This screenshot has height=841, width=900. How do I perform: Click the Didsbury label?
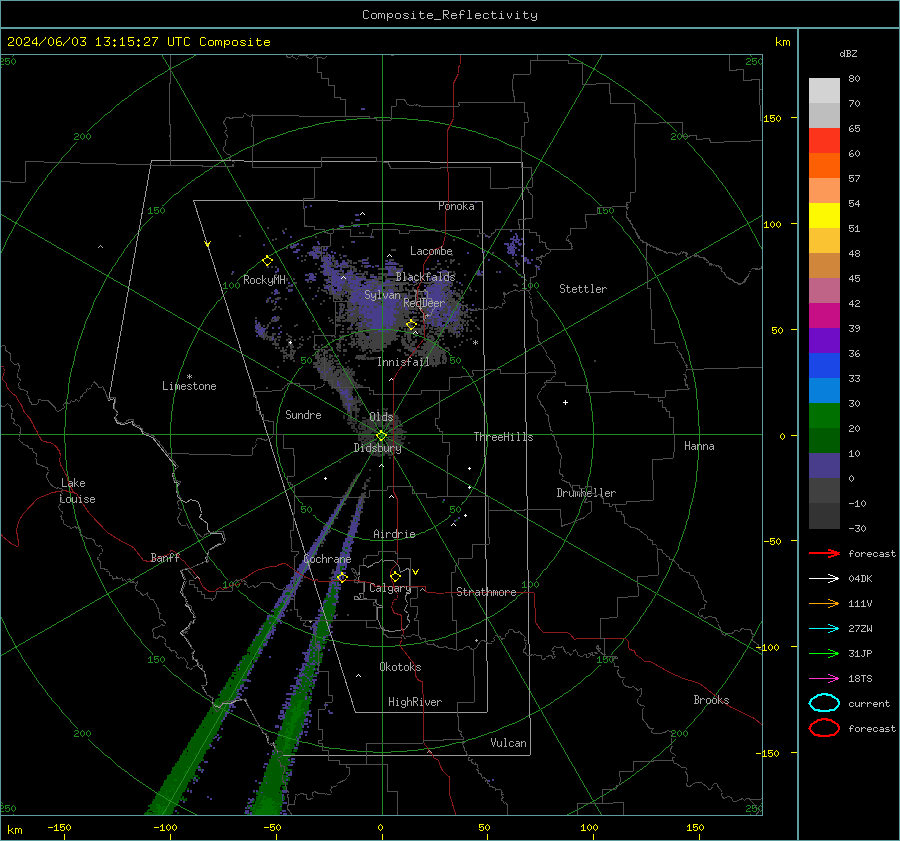click(x=377, y=448)
